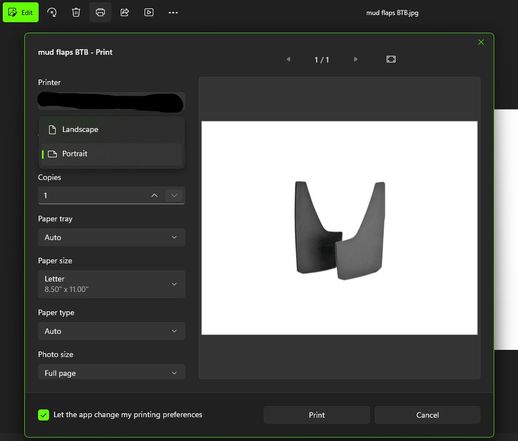Click the share icon in toolbar
This screenshot has width=518, height=441.
124,12
